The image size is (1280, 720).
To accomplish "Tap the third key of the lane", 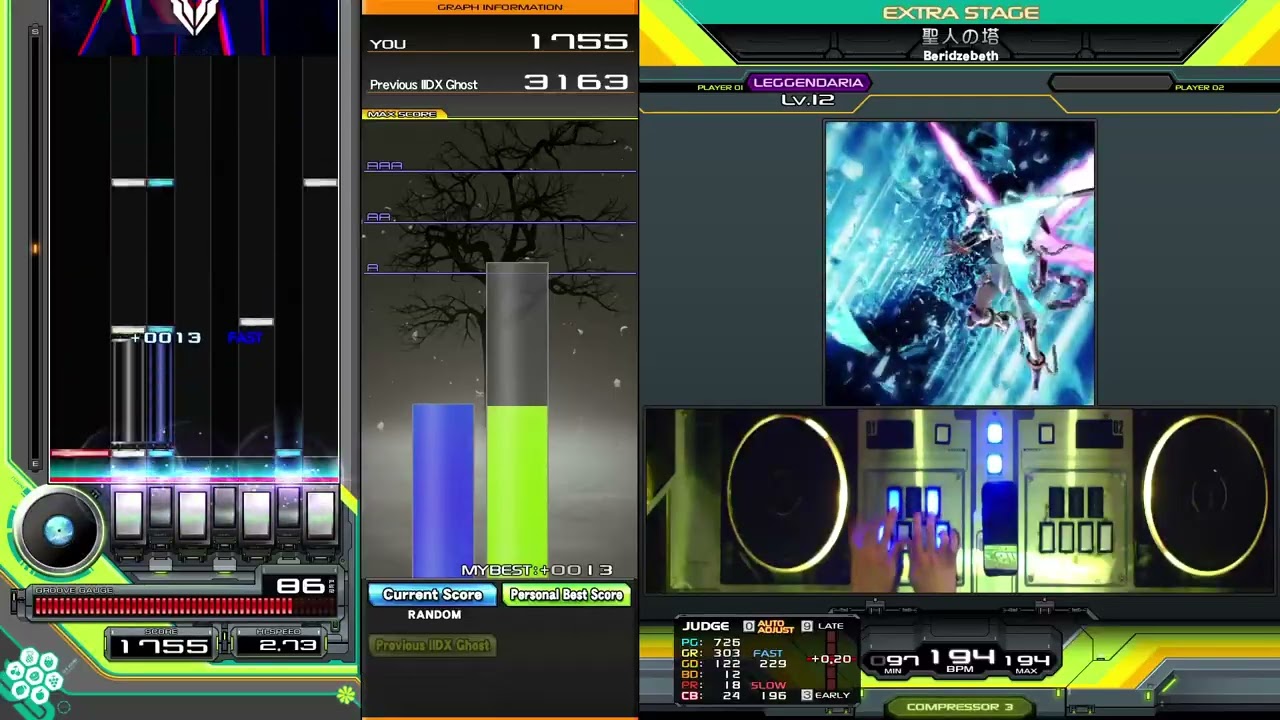I will pos(192,513).
